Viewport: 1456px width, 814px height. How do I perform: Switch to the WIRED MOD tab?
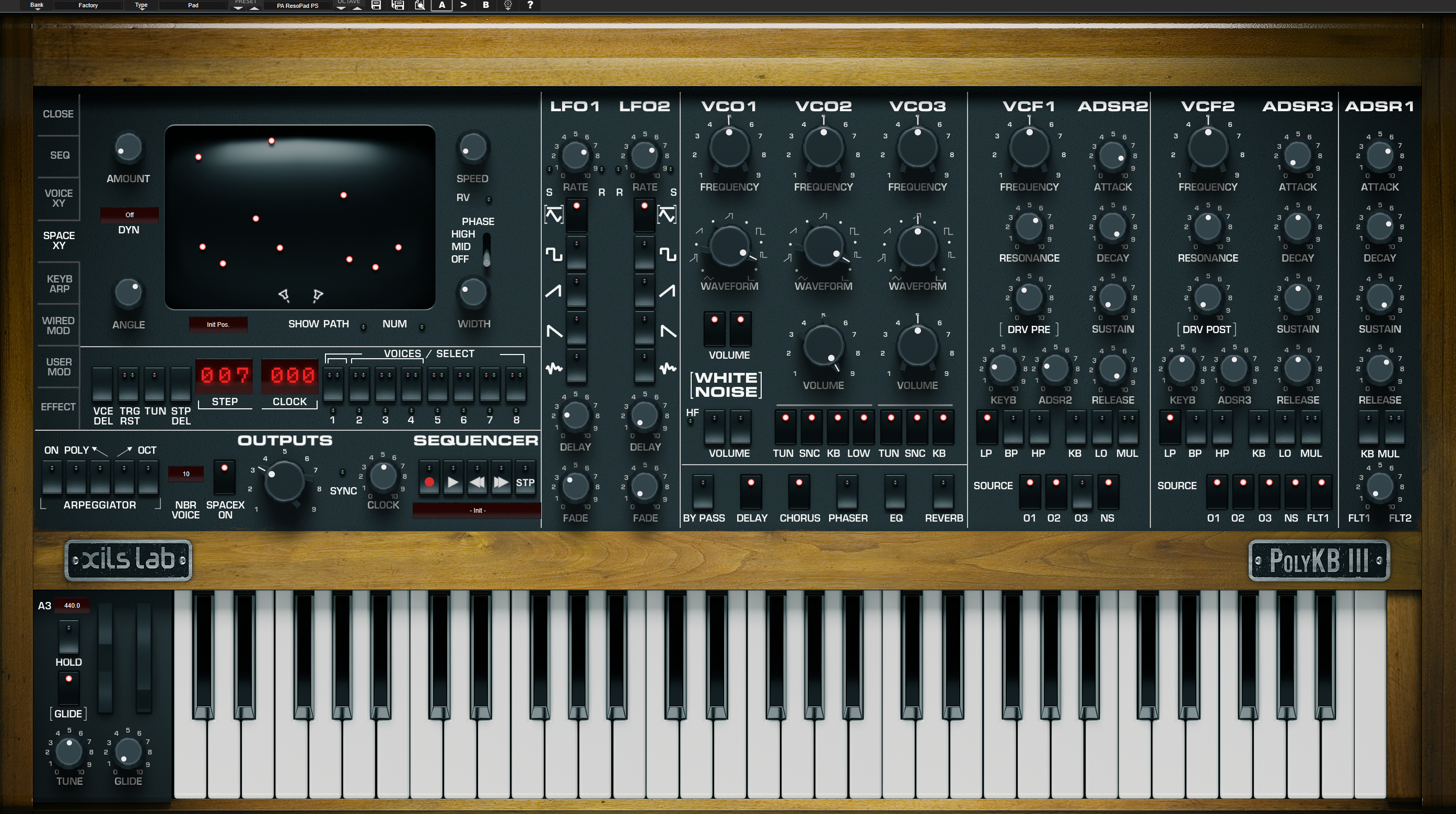58,325
